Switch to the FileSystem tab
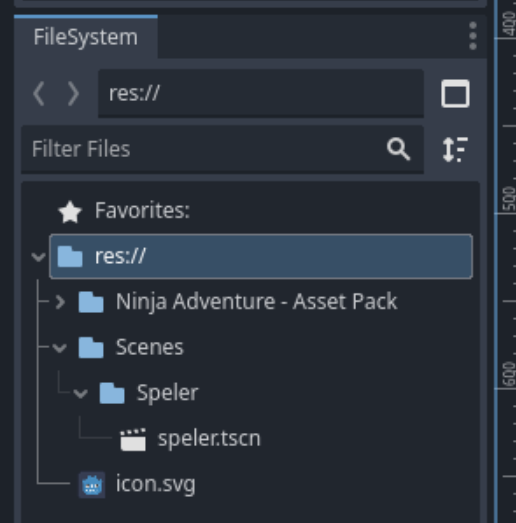Image resolution: width=516 pixels, height=523 pixels. 86,37
